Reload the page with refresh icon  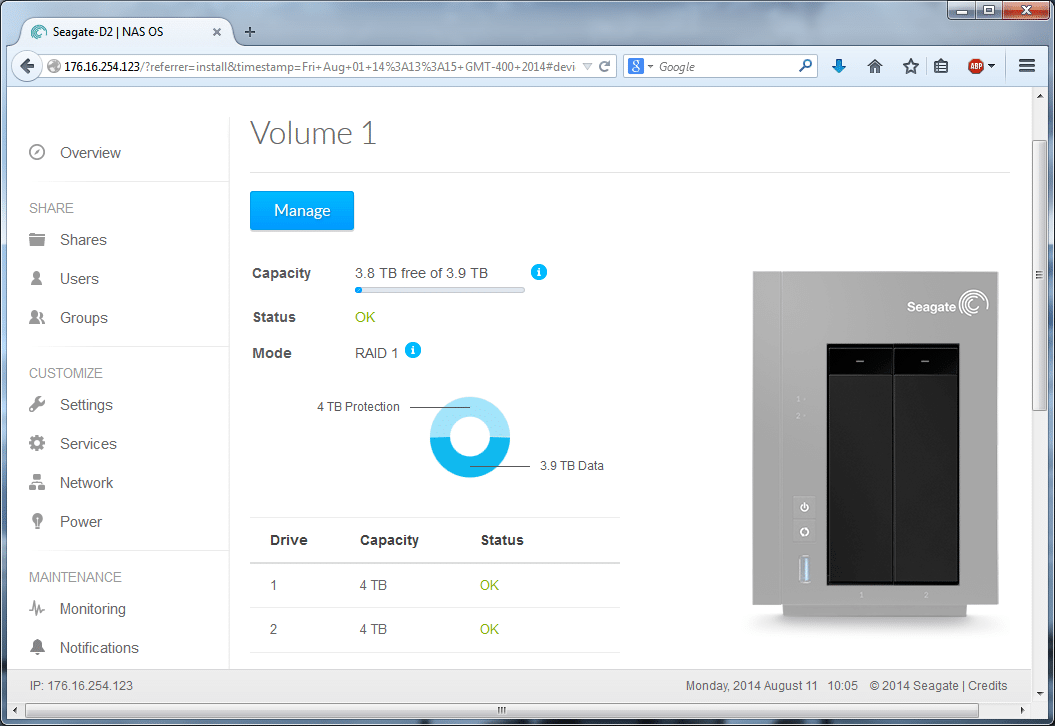605,66
